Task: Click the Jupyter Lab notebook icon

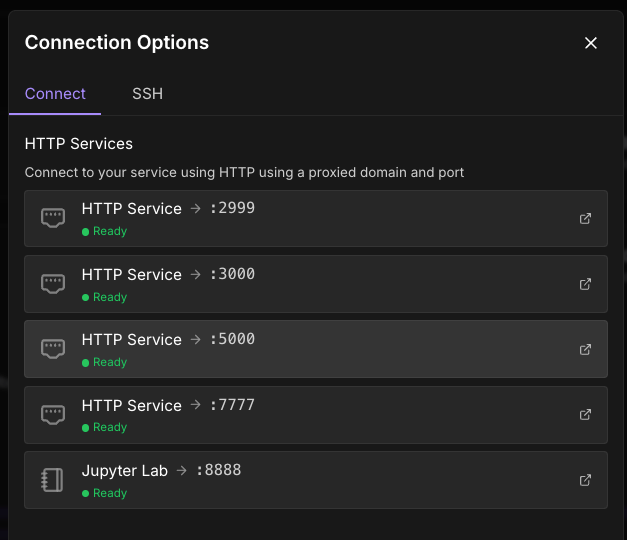Action: 53,480
